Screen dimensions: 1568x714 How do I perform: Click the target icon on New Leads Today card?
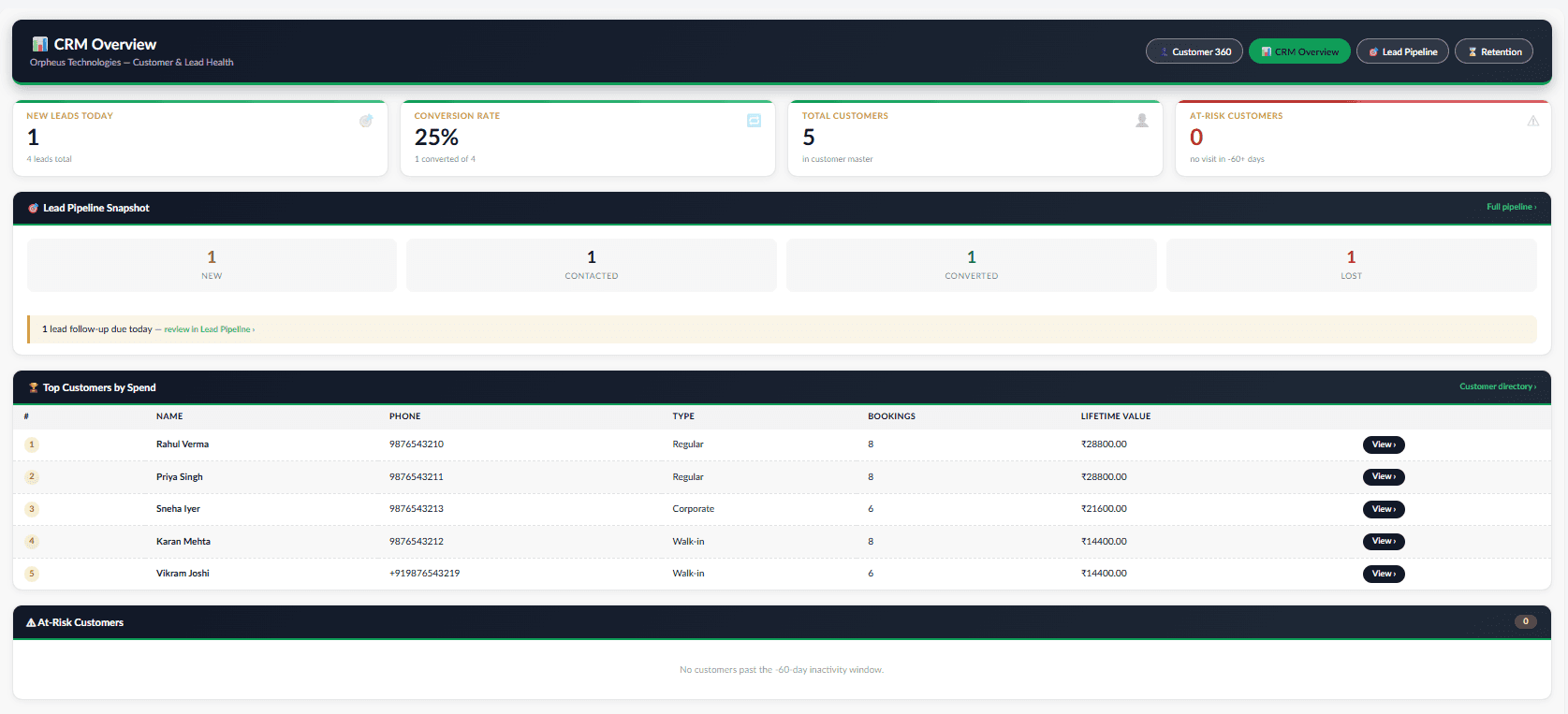pos(366,121)
